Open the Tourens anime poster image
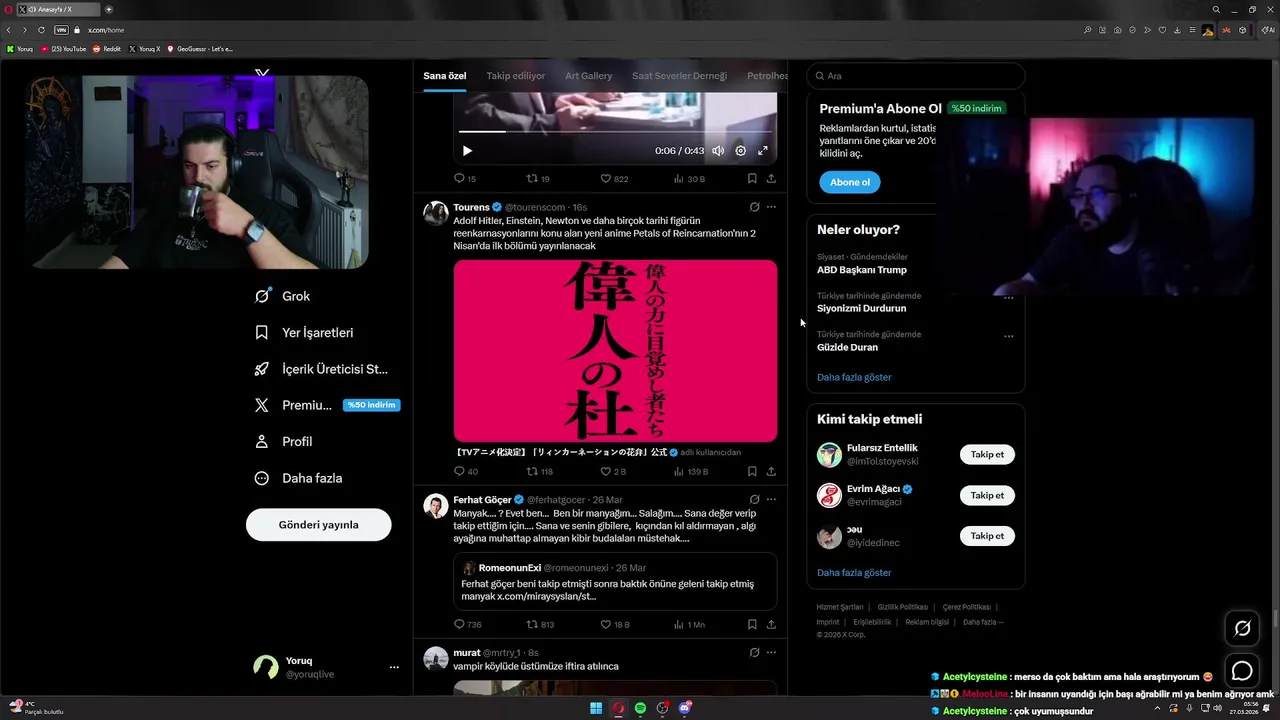Screen dimensions: 1280x720 (615, 350)
